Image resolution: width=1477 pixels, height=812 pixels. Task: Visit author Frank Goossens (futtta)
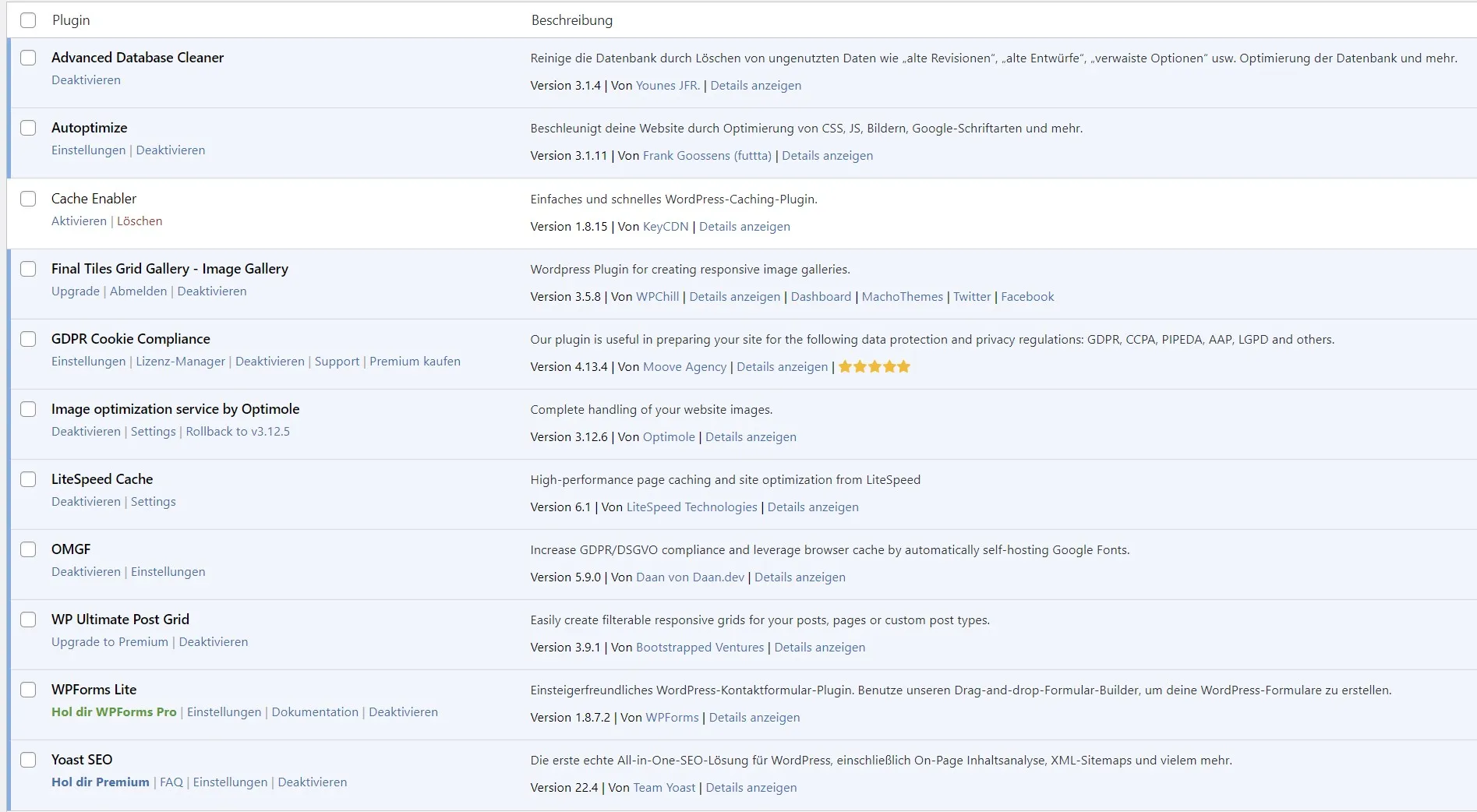click(707, 156)
